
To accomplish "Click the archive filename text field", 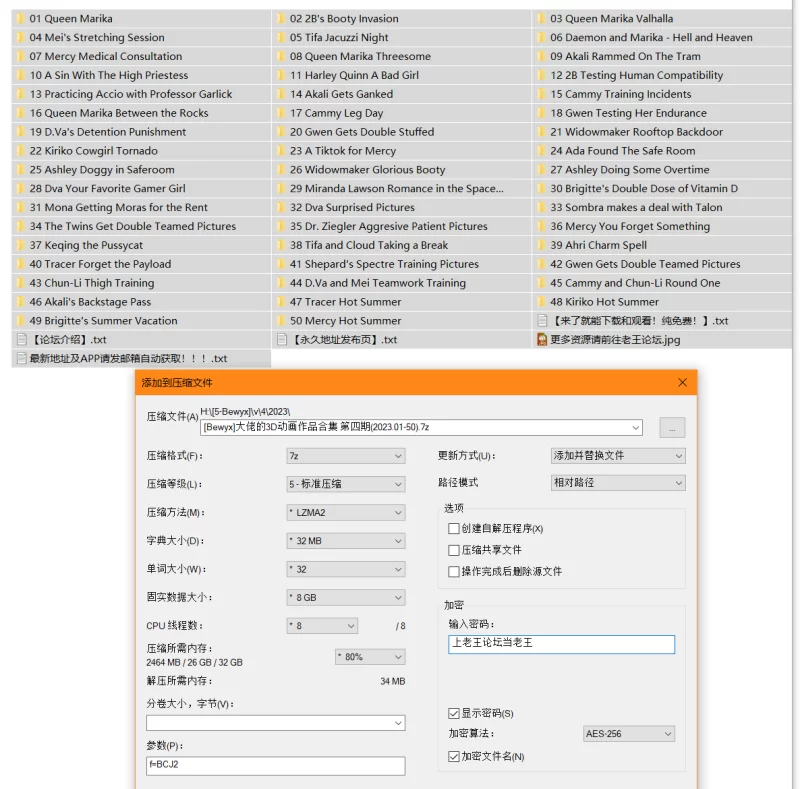I will point(421,428).
